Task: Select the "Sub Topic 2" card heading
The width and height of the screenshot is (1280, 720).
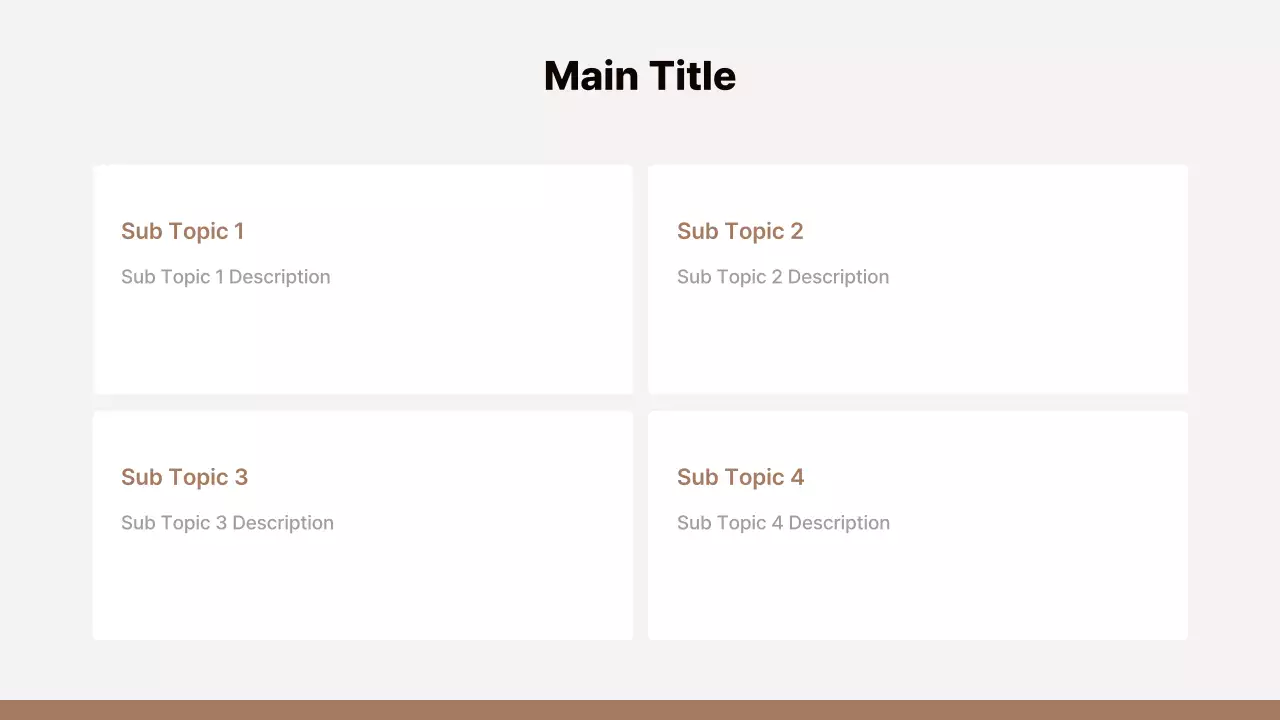Action: [x=739, y=231]
